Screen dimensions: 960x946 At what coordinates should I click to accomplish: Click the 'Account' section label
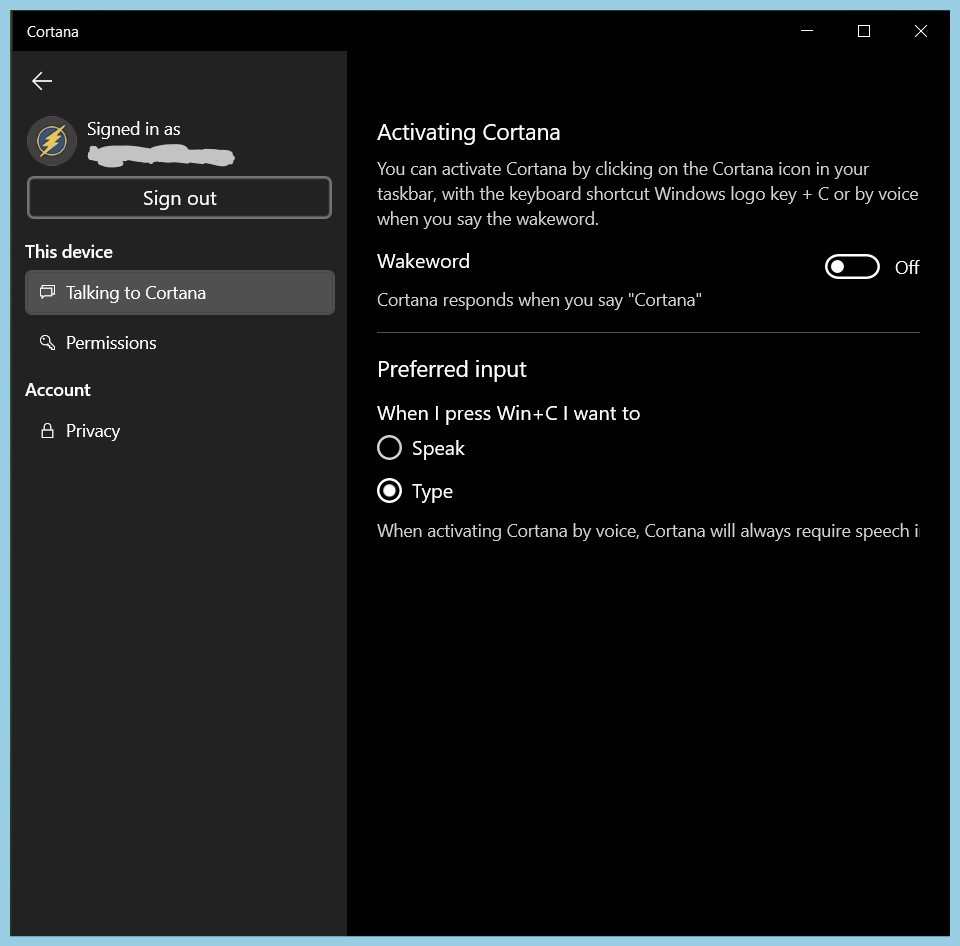tap(58, 390)
